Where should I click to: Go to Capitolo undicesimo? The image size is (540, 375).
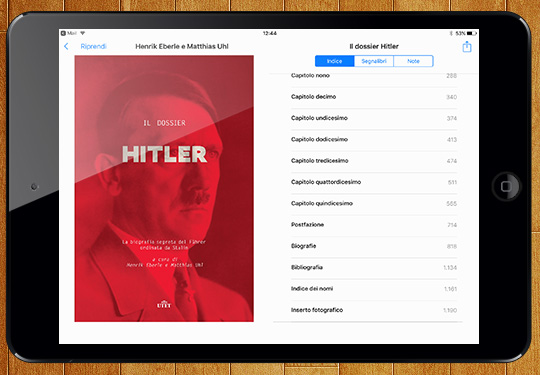click(374, 118)
